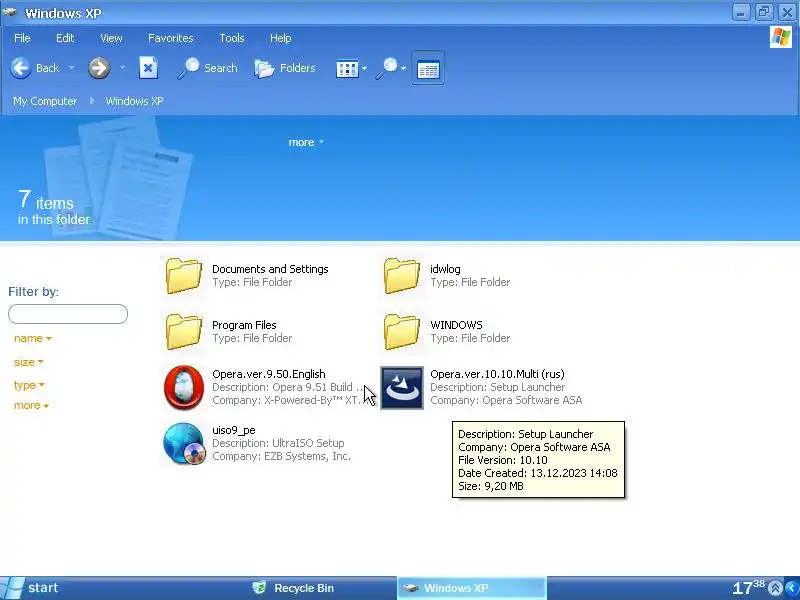
Task: Click the 'Program Files' name text
Action: click(244, 325)
